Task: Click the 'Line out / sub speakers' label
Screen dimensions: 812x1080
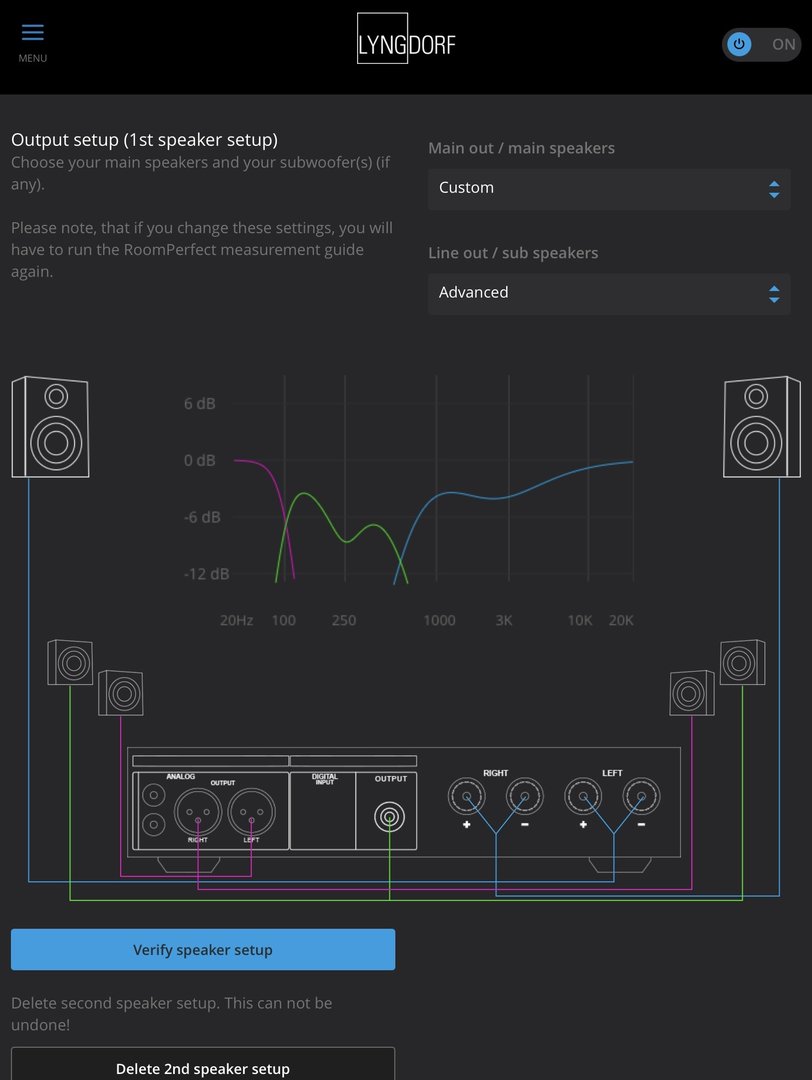Action: tap(513, 253)
